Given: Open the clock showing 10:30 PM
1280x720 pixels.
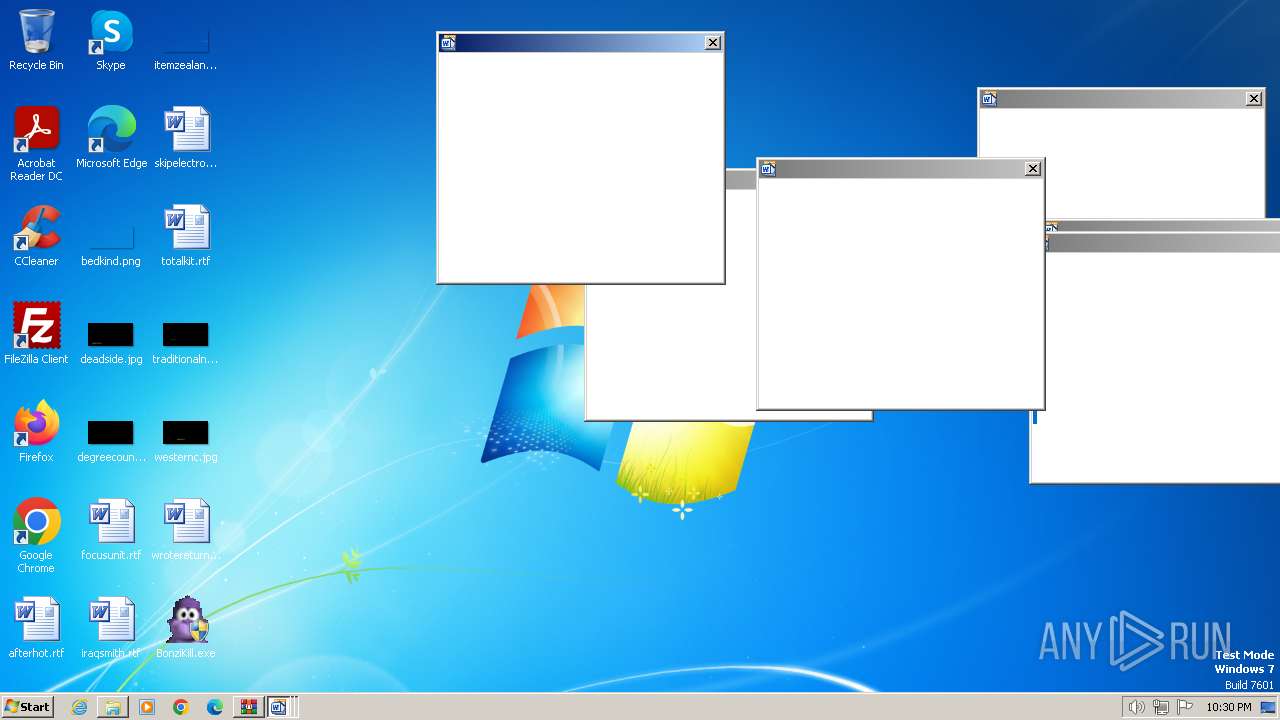Looking at the screenshot, I should (x=1228, y=707).
